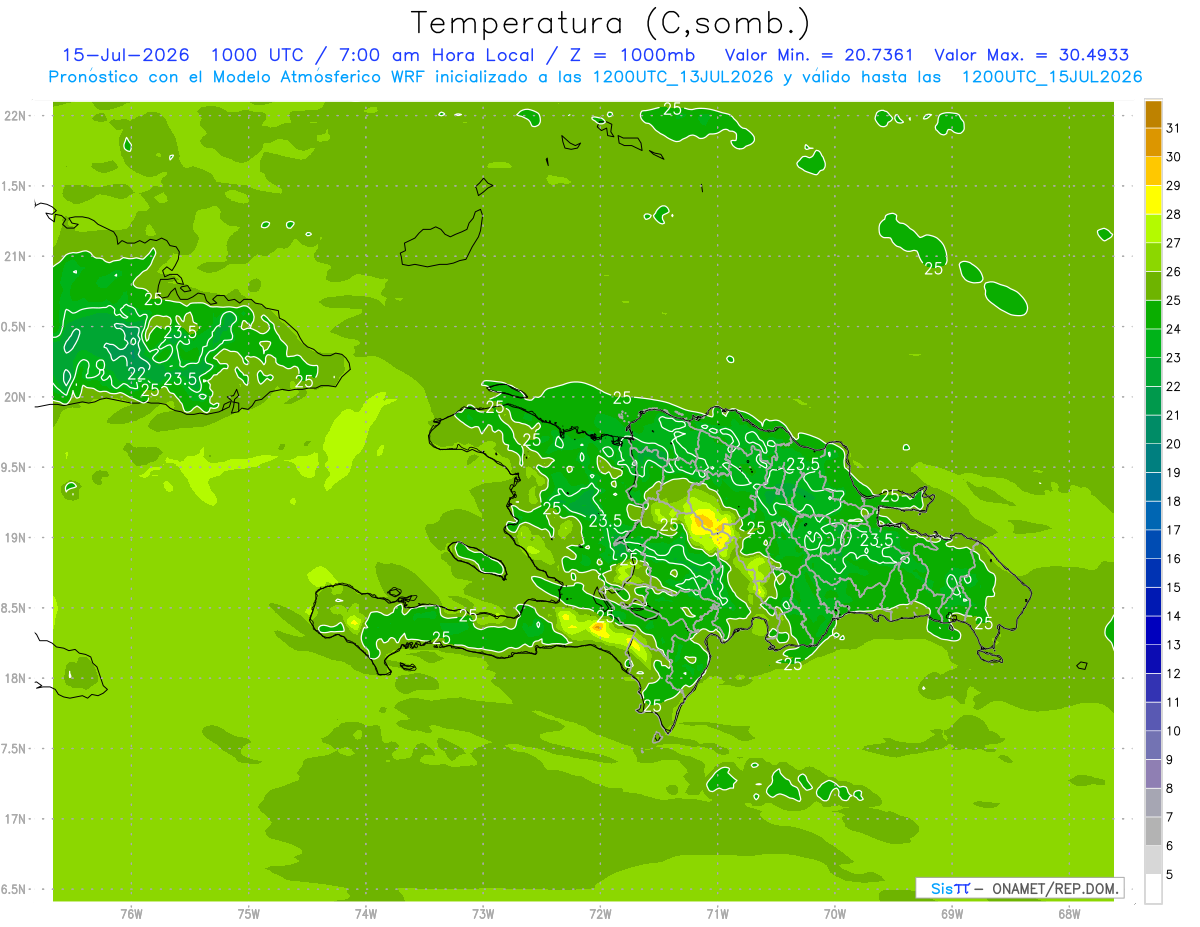Click the color bar label "31"
Screen dimensions: 1200x927
point(1174,128)
